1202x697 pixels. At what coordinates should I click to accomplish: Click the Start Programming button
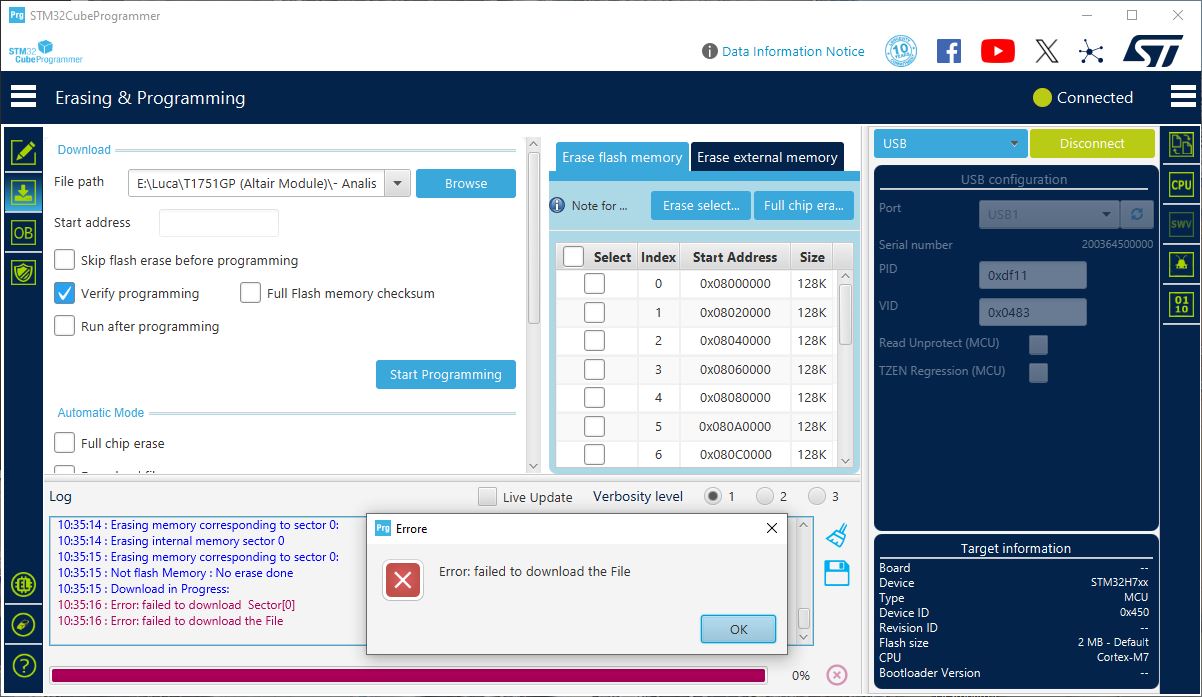pos(445,374)
